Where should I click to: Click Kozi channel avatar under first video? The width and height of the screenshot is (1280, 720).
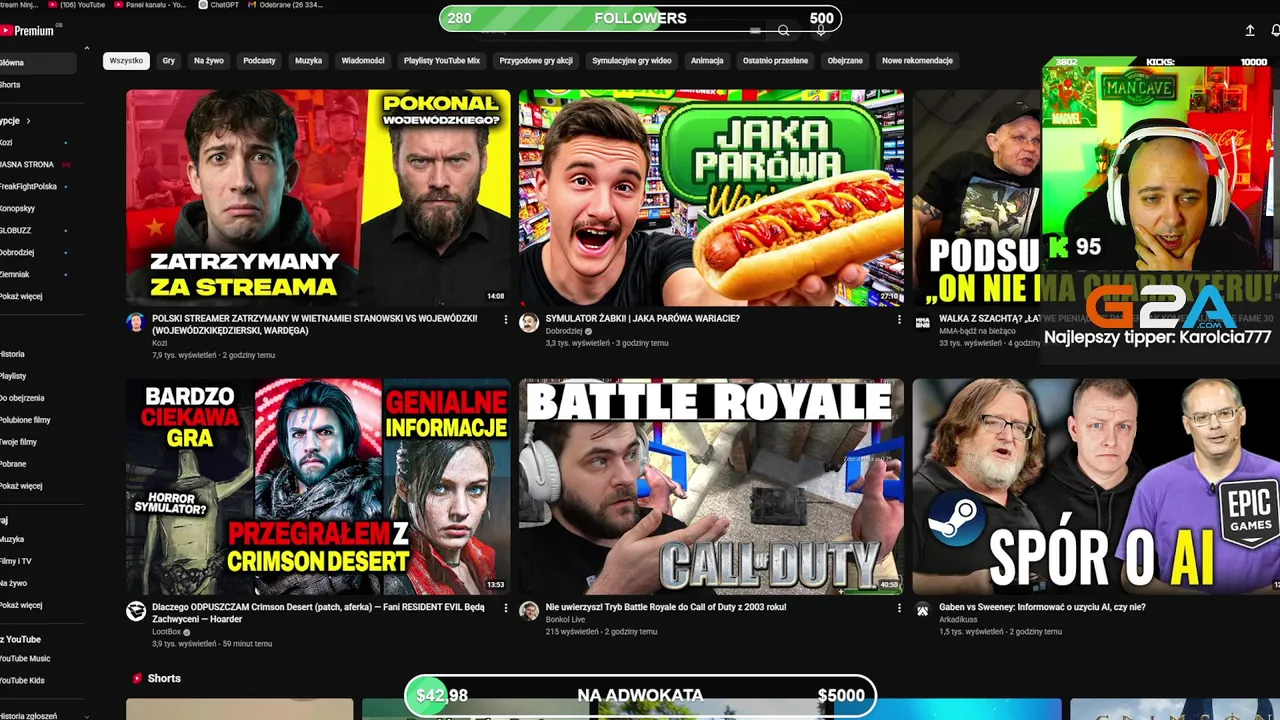(136, 322)
